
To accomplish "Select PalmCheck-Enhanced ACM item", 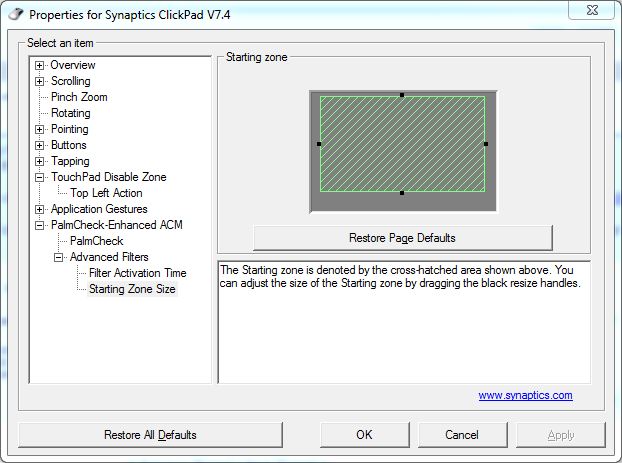I will pos(117,225).
